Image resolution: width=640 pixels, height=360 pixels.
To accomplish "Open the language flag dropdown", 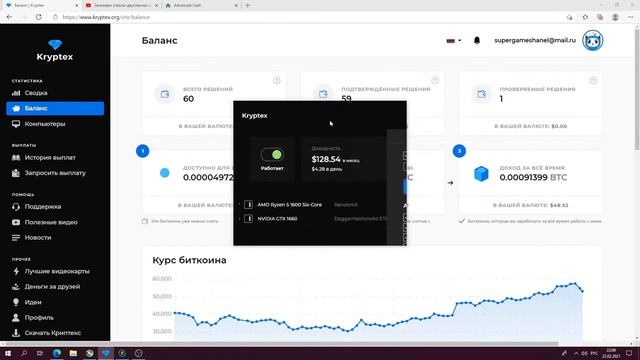I will click(453, 40).
